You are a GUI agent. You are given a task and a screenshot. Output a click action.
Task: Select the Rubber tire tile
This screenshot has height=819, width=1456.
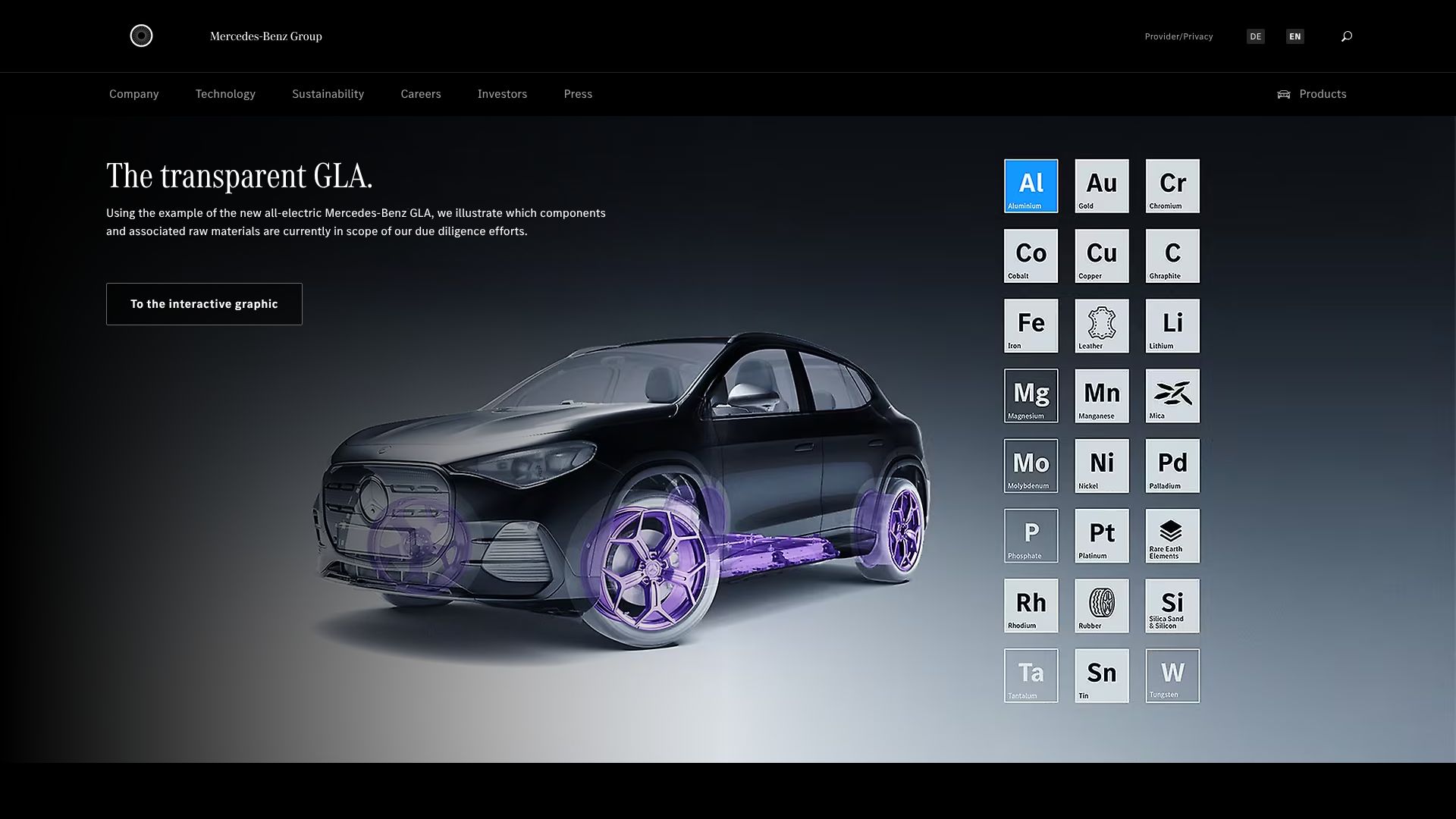[x=1102, y=606]
